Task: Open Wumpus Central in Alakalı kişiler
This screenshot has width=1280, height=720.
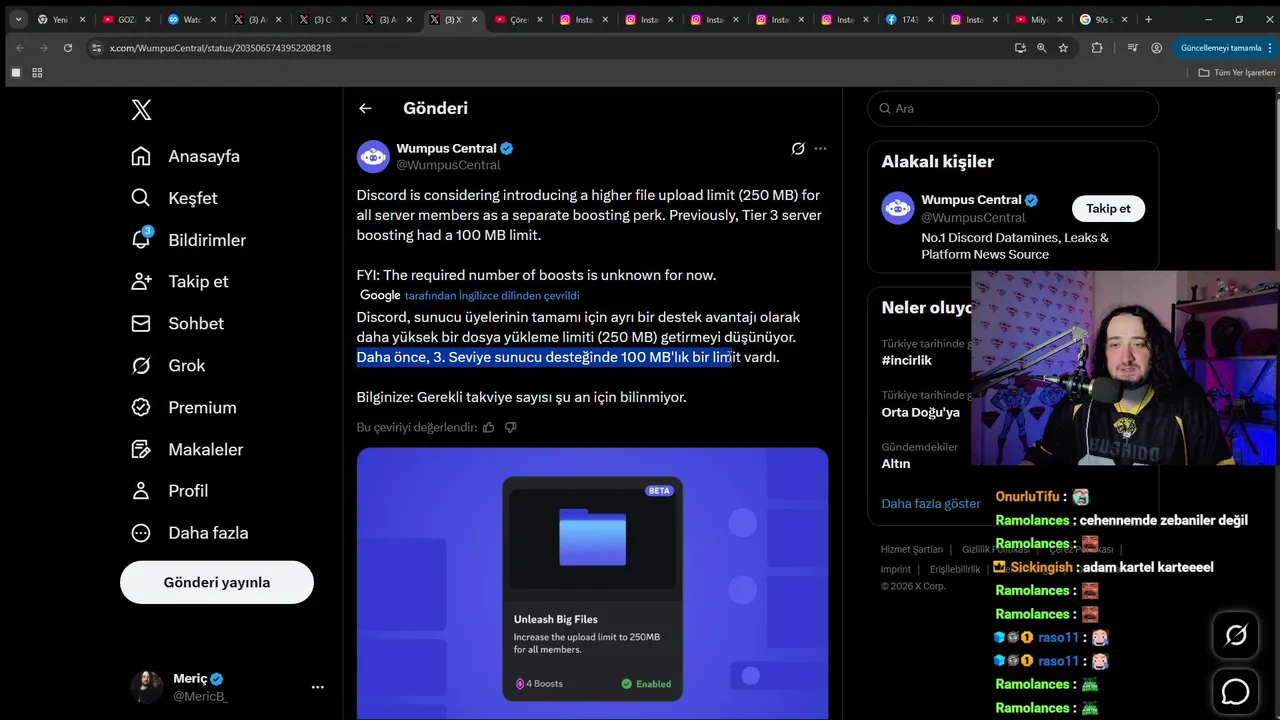Action: point(971,200)
